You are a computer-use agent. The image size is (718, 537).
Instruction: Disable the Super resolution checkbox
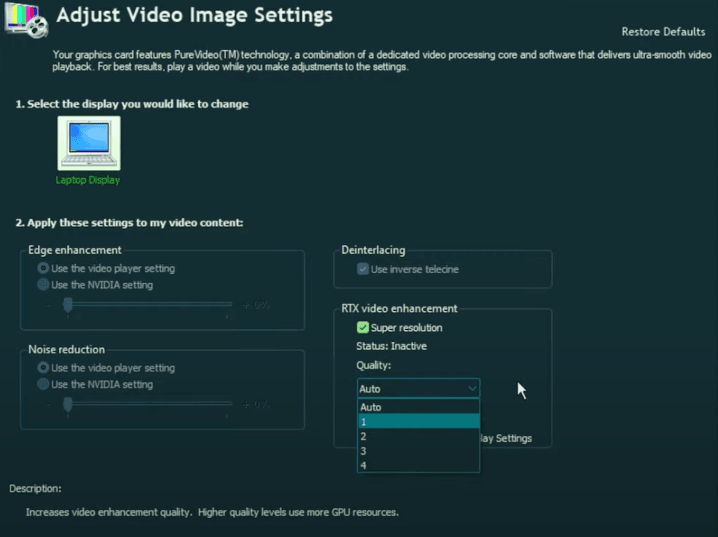[x=363, y=327]
